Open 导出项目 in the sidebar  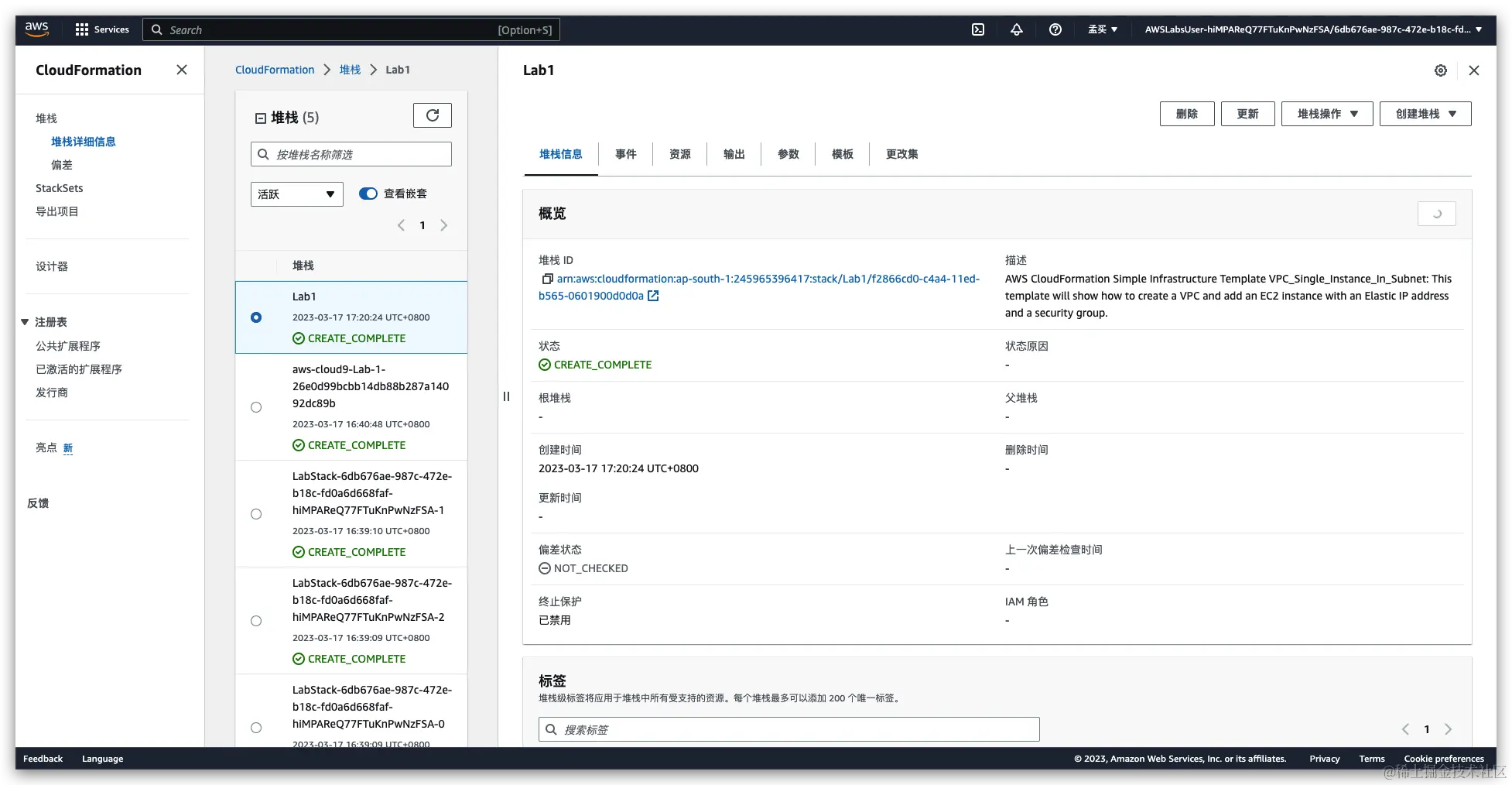(57, 211)
